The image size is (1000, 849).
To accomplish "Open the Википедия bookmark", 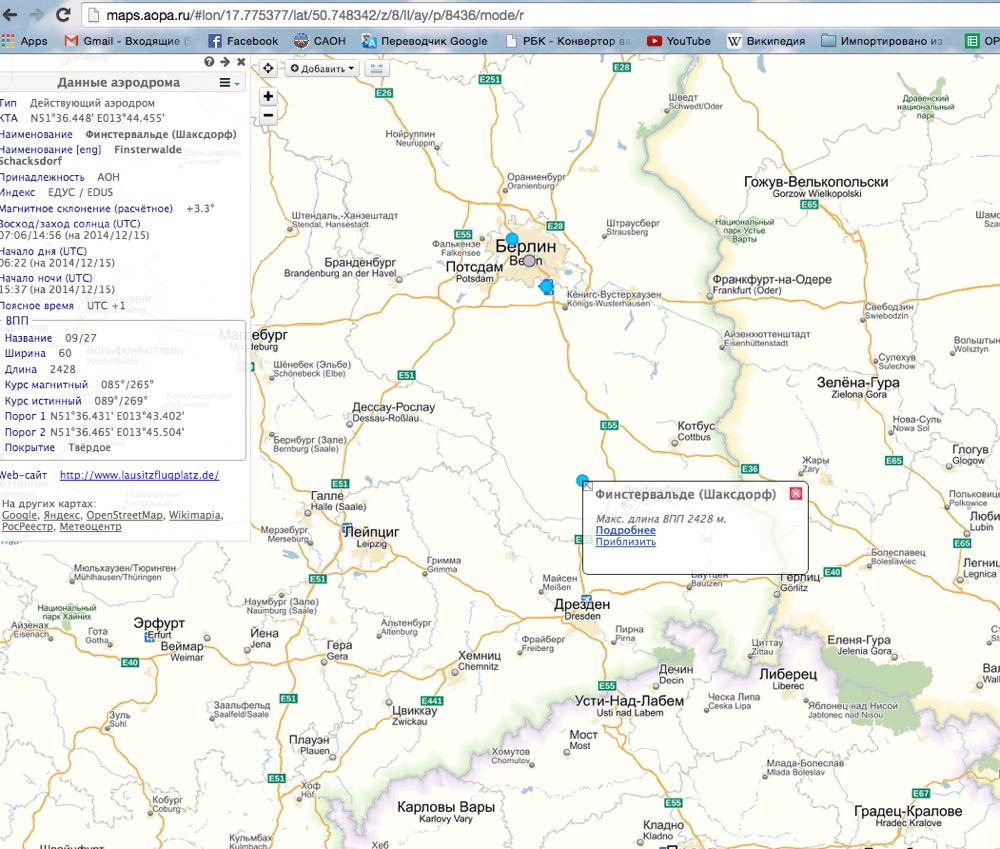I will click(x=765, y=41).
